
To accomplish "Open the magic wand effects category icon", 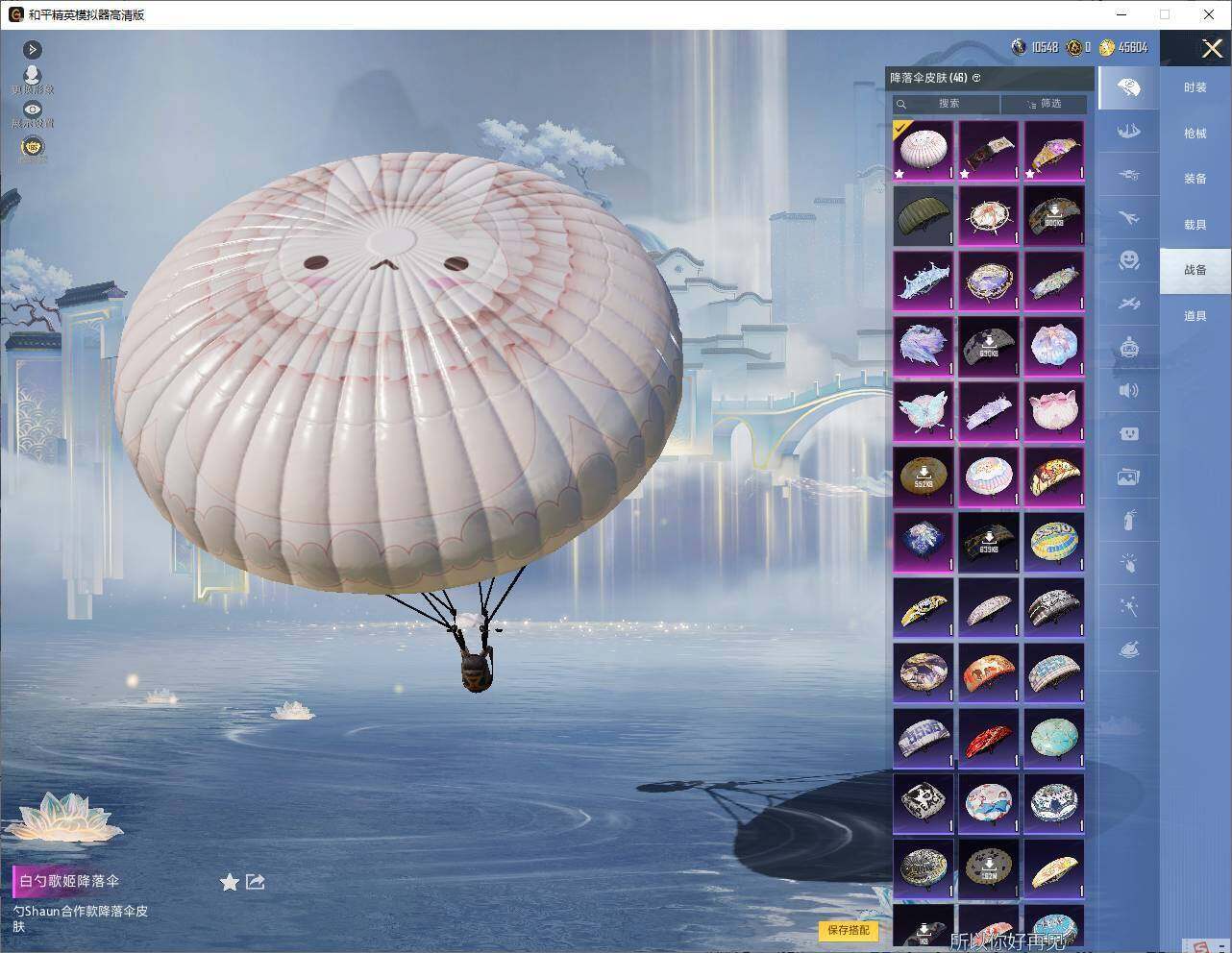I will pos(1129,606).
